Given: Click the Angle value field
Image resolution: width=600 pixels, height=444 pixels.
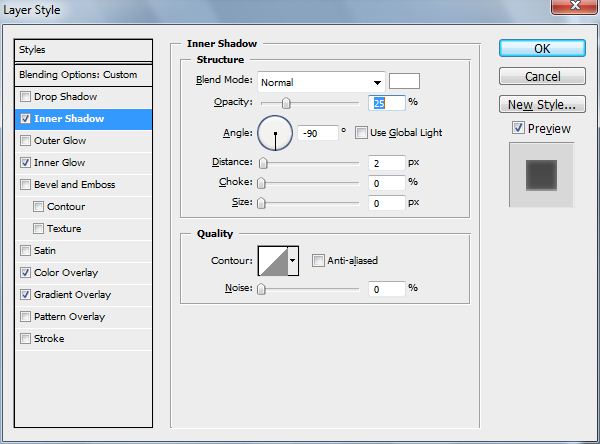Looking at the screenshot, I should point(318,133).
